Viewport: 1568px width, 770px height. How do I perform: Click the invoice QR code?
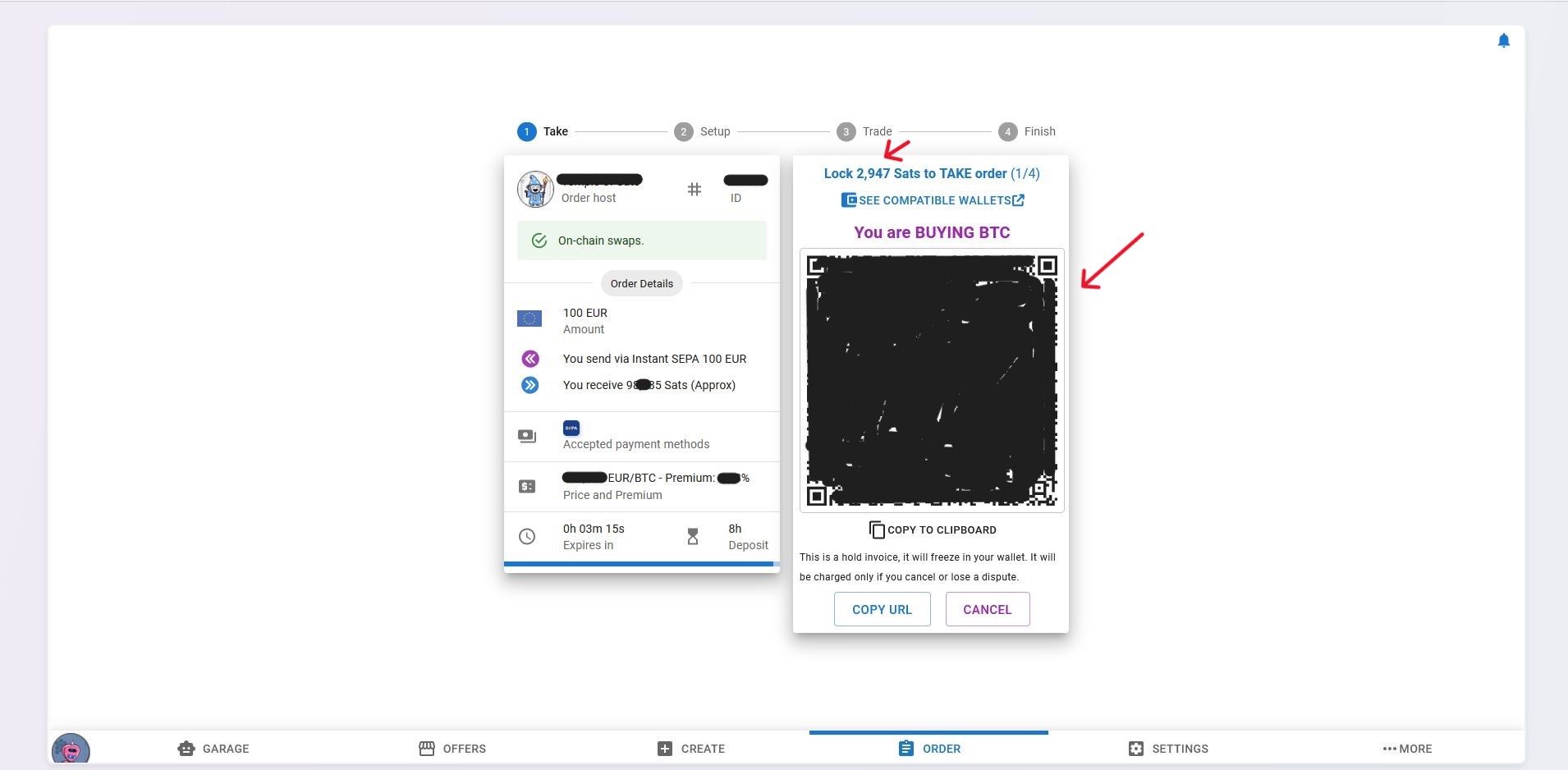click(930, 379)
